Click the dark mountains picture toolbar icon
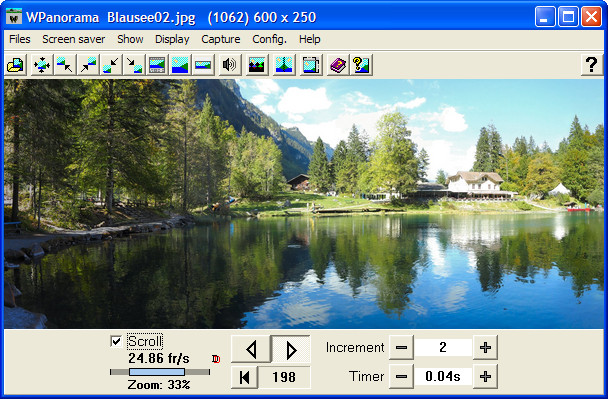Screen dimensions: 608x399 (257, 64)
